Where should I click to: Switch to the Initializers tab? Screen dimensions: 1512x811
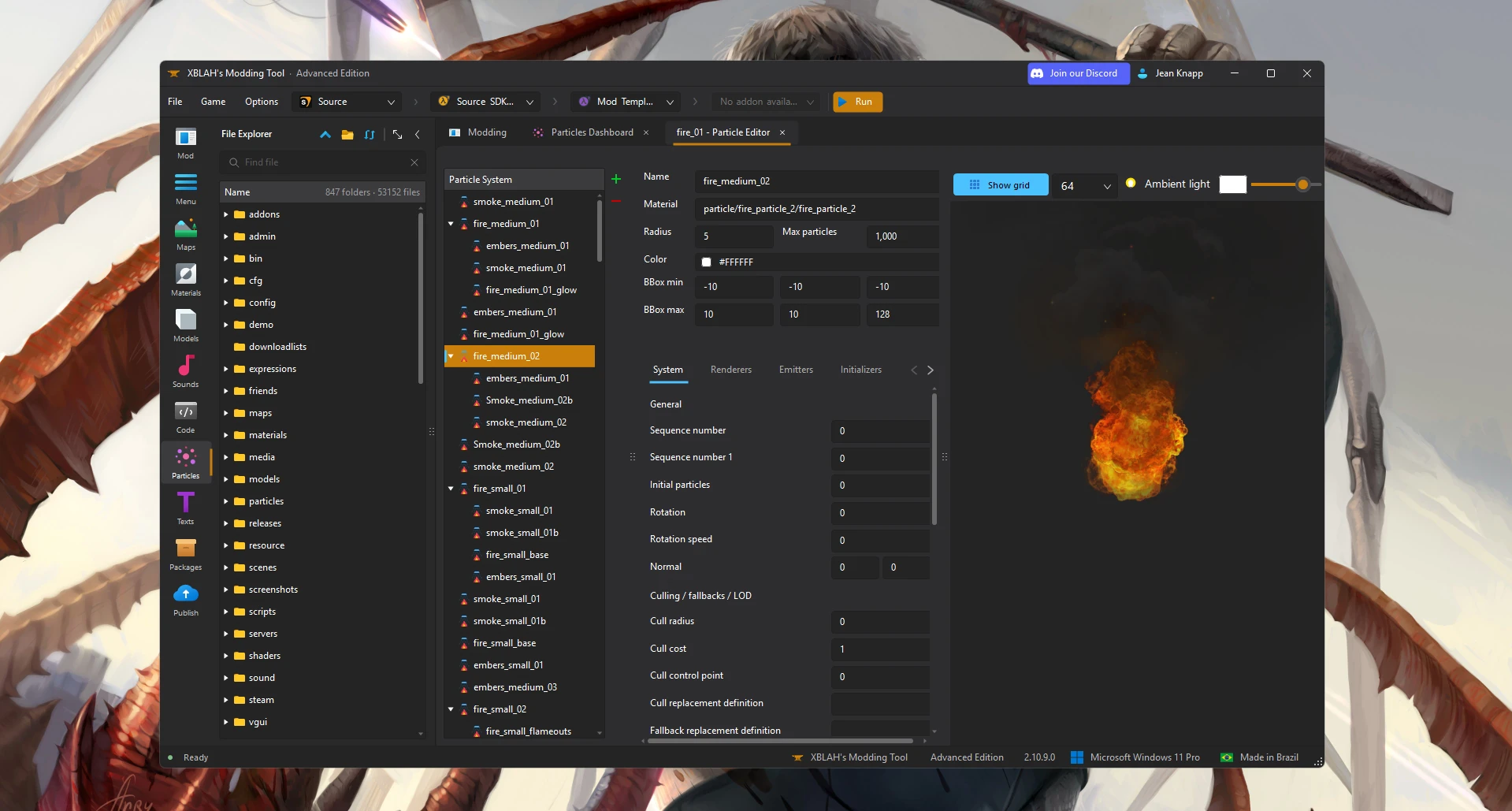860,370
